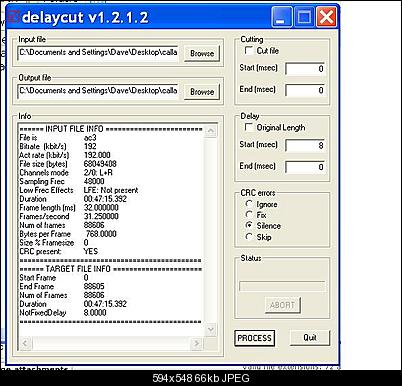
Task: Close the delaycut window
Action: [x=326, y=17]
